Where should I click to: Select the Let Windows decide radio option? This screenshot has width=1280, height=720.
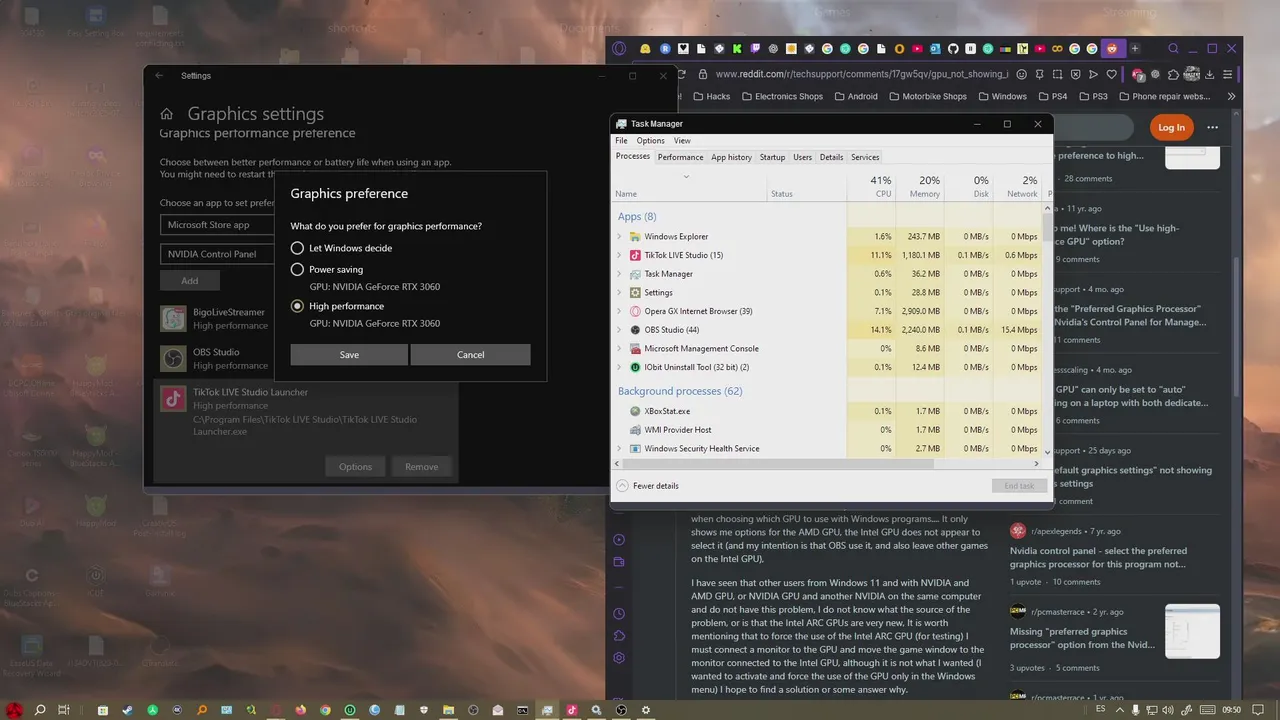340,248
